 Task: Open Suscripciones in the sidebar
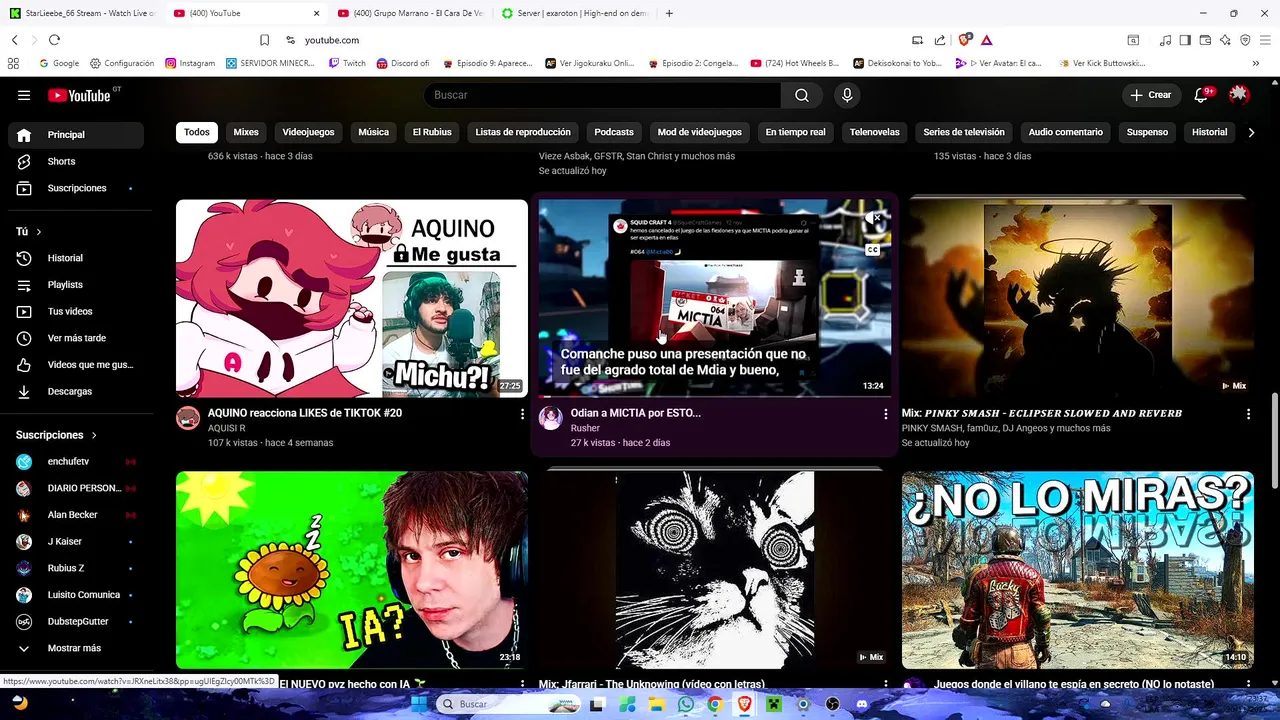tap(76, 188)
